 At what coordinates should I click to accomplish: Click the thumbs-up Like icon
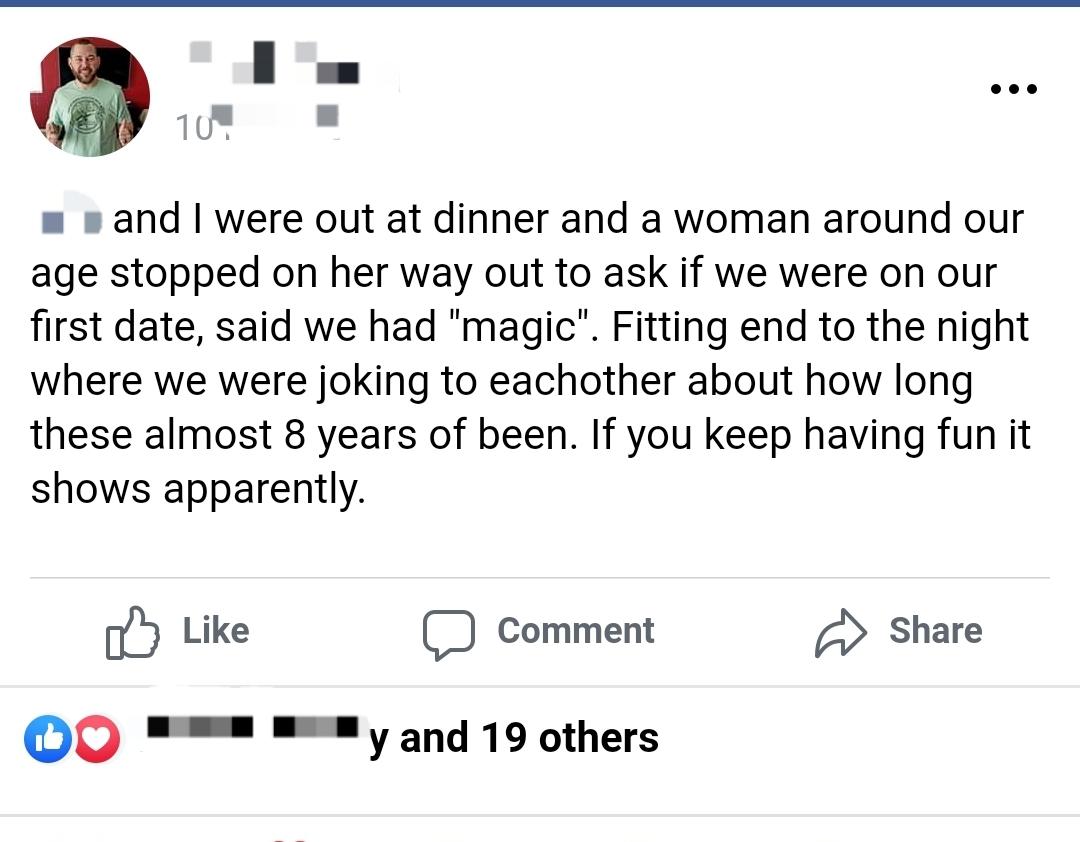131,631
